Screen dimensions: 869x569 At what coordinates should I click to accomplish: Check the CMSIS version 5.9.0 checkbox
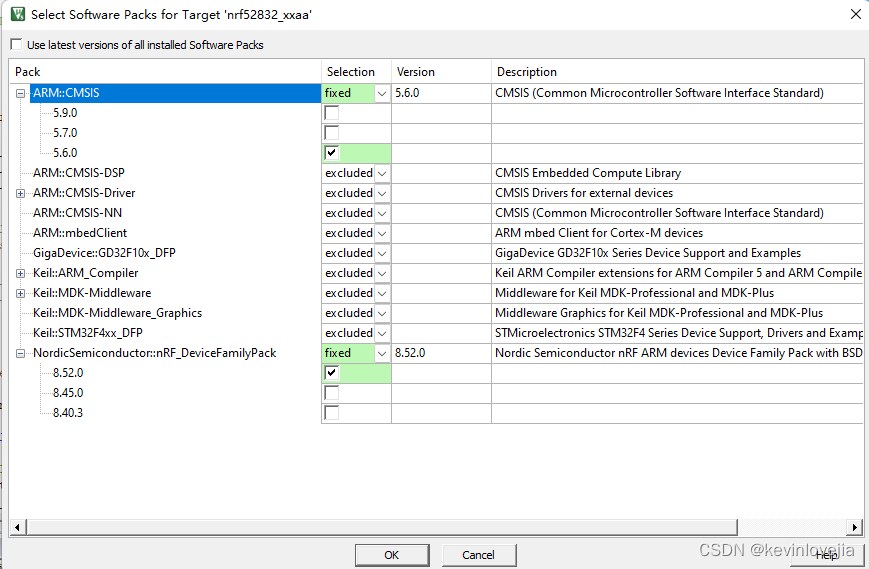pyautogui.click(x=331, y=113)
